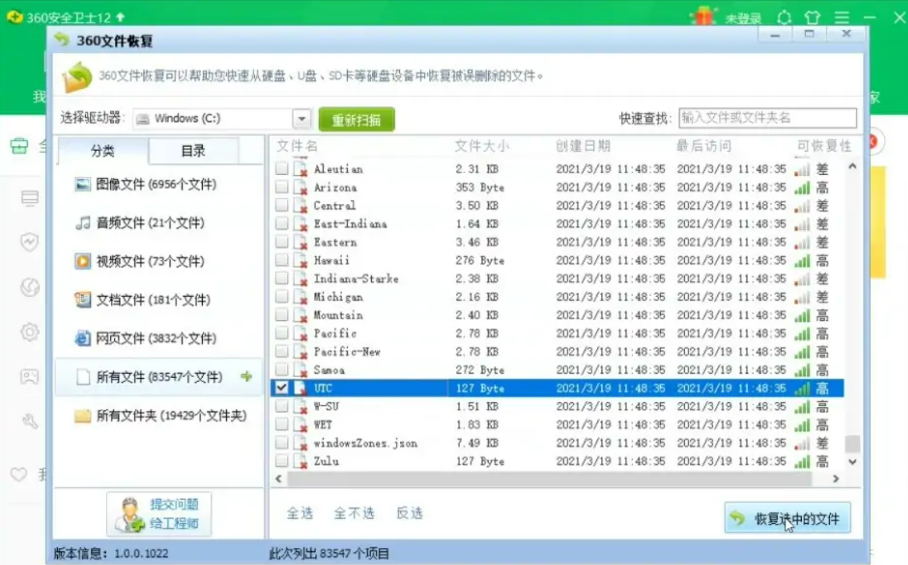
Task: Check the box for Hawaii file
Action: 281,260
